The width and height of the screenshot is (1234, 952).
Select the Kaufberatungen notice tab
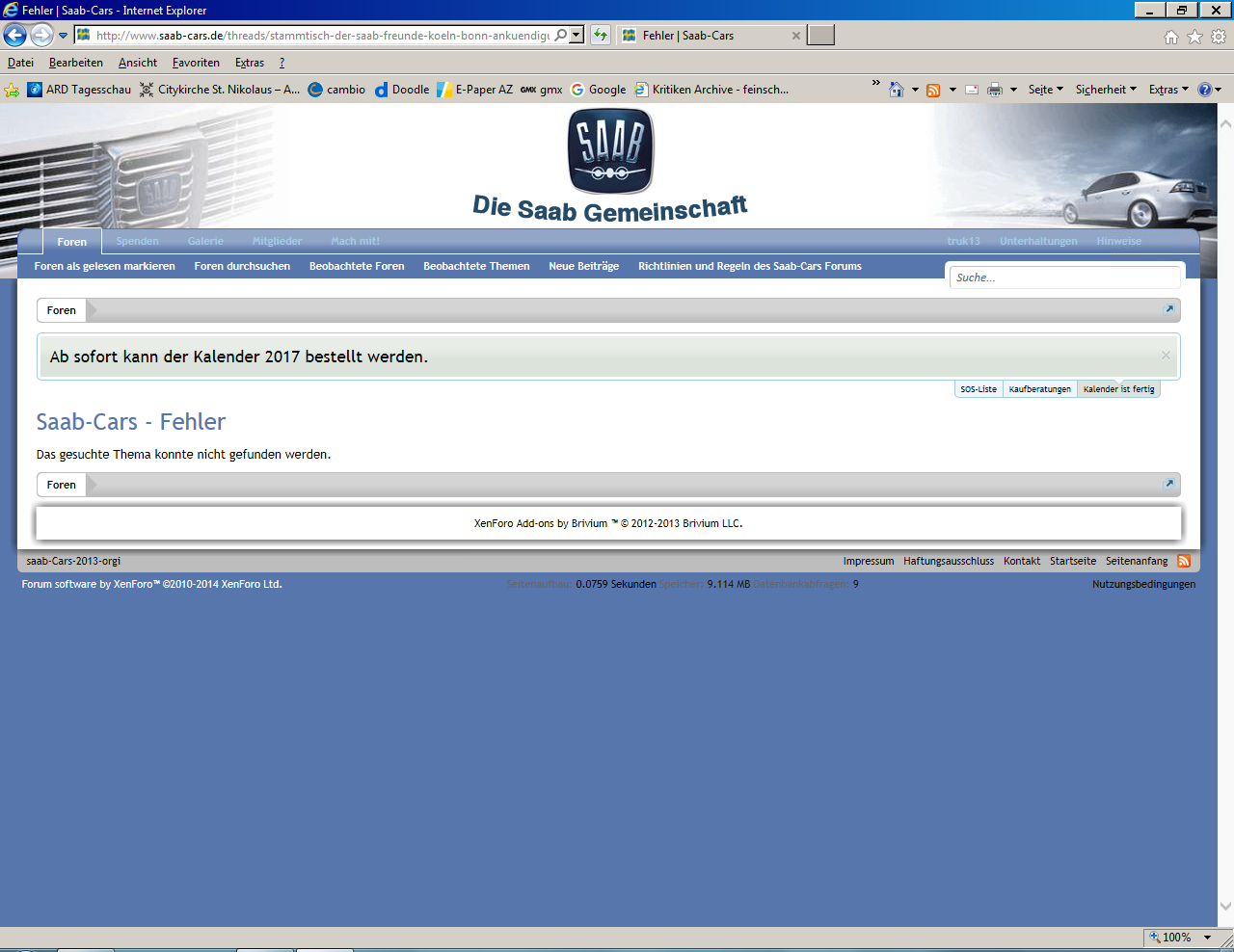(1040, 389)
